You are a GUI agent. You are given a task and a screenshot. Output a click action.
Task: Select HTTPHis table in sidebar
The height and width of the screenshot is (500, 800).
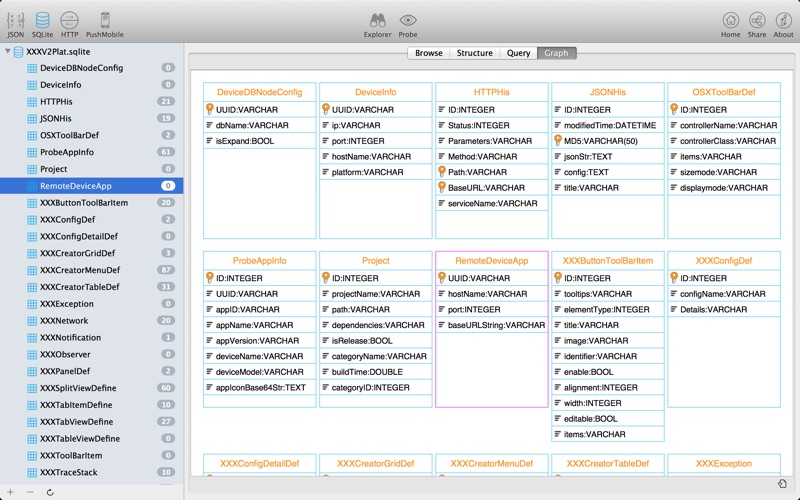coord(92,102)
